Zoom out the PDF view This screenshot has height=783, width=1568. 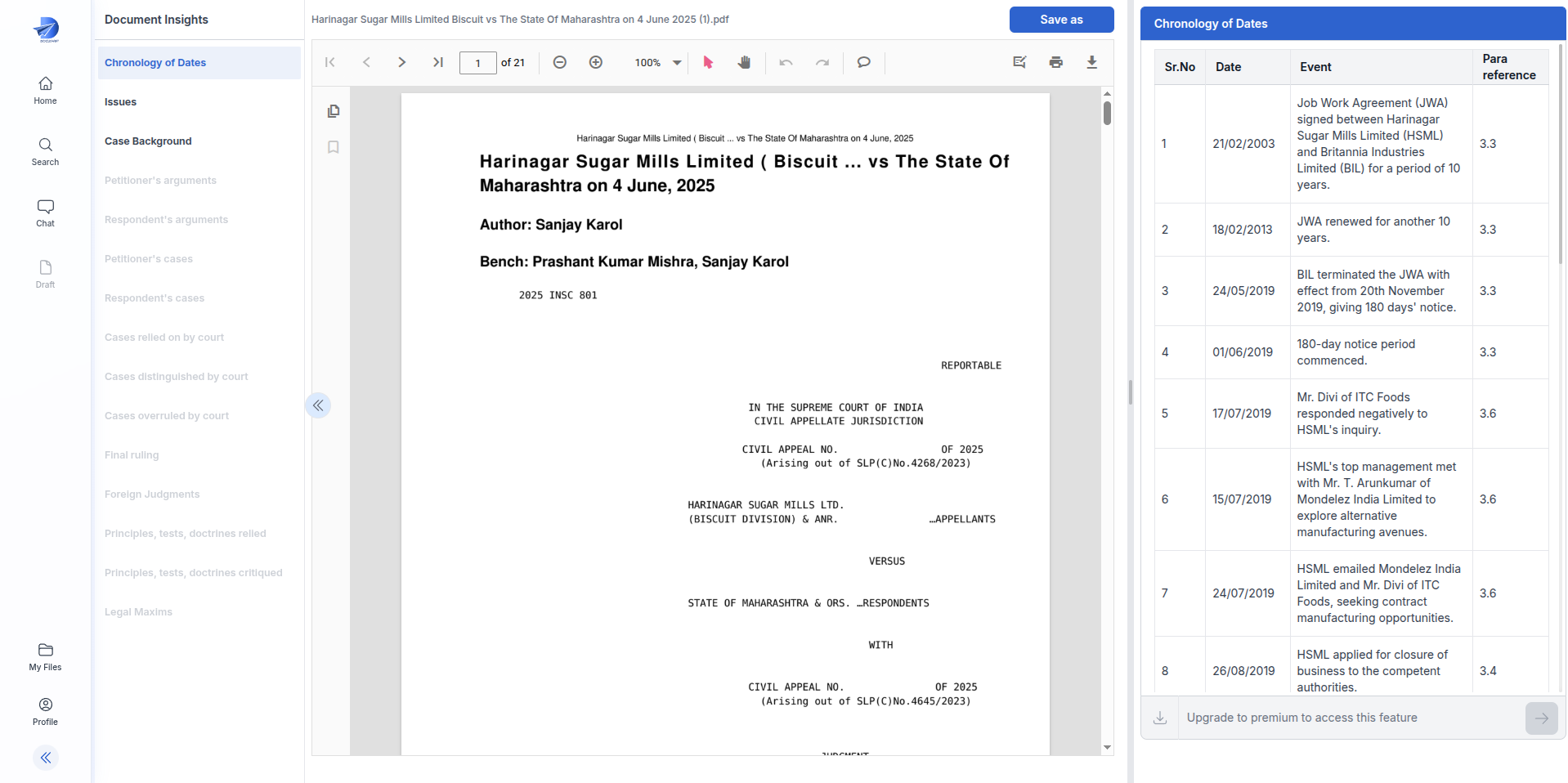[560, 62]
